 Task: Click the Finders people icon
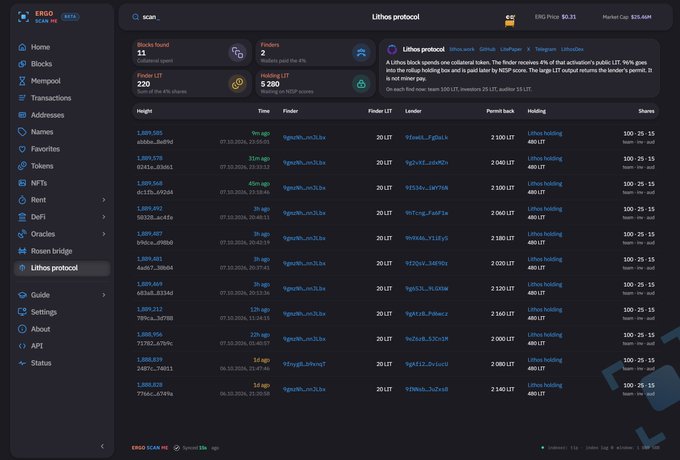pos(361,53)
